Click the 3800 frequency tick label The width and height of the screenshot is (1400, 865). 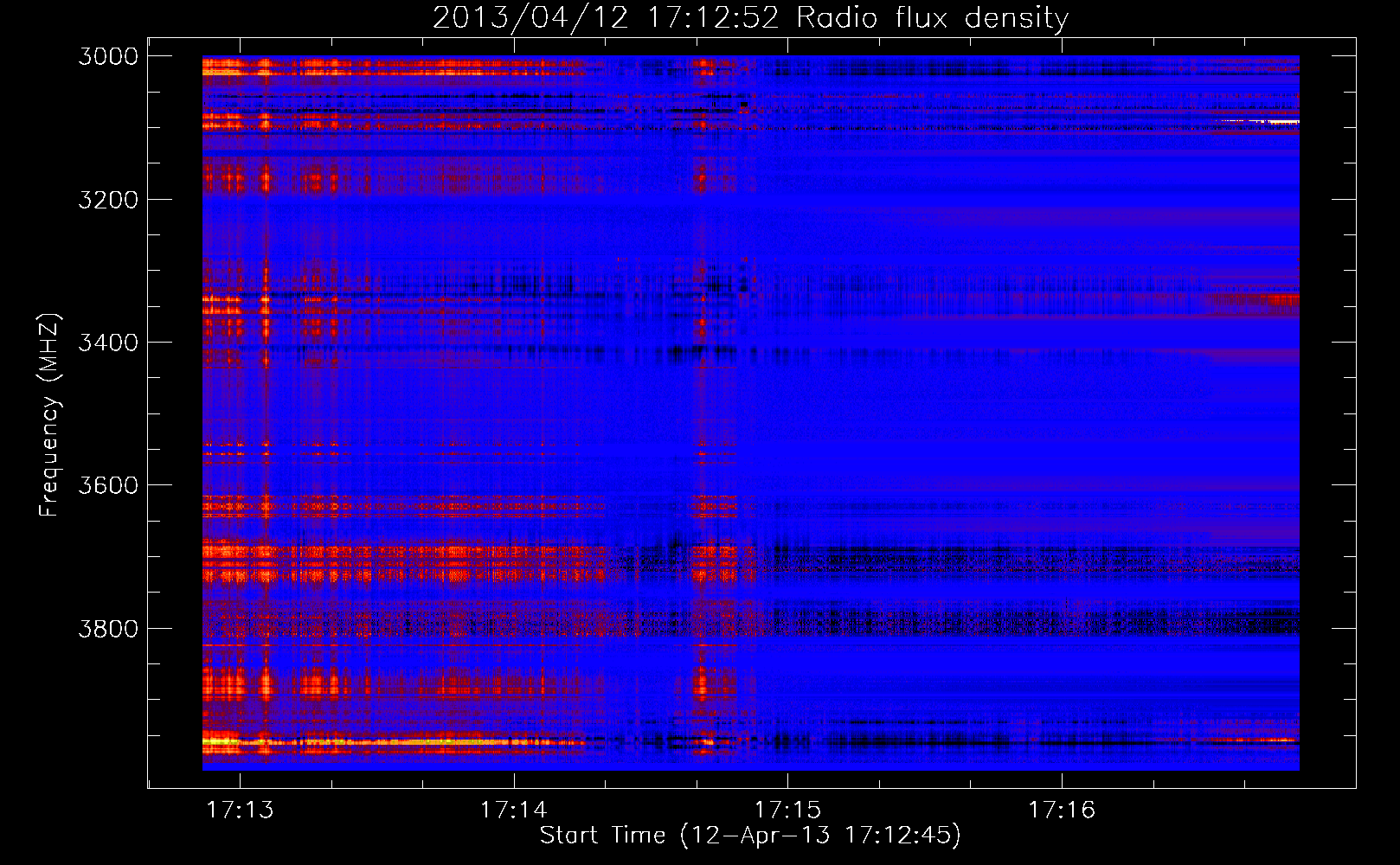(108, 628)
